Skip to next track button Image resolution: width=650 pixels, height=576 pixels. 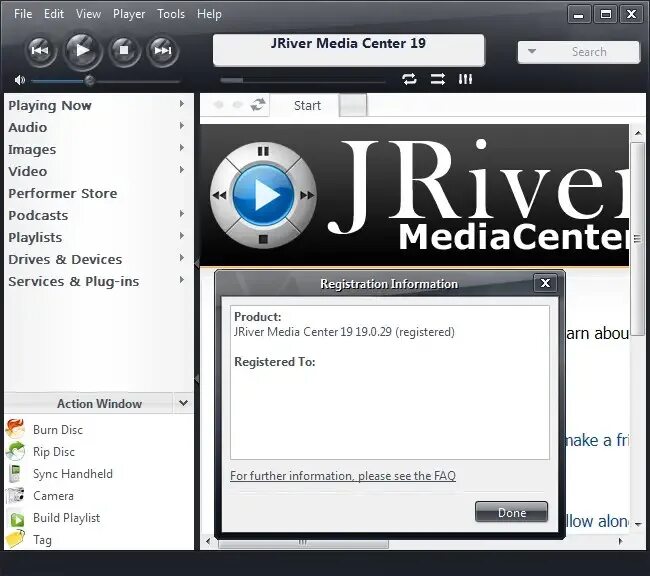pos(162,51)
